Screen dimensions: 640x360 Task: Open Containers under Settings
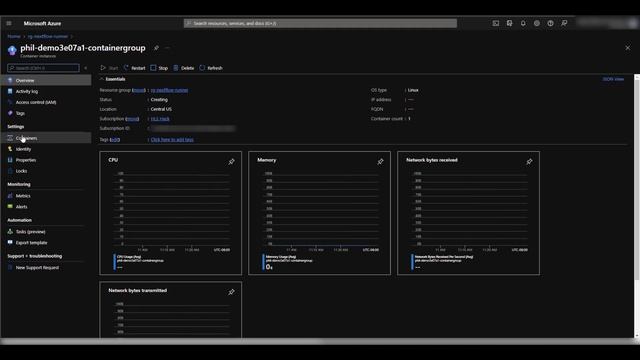46,138
